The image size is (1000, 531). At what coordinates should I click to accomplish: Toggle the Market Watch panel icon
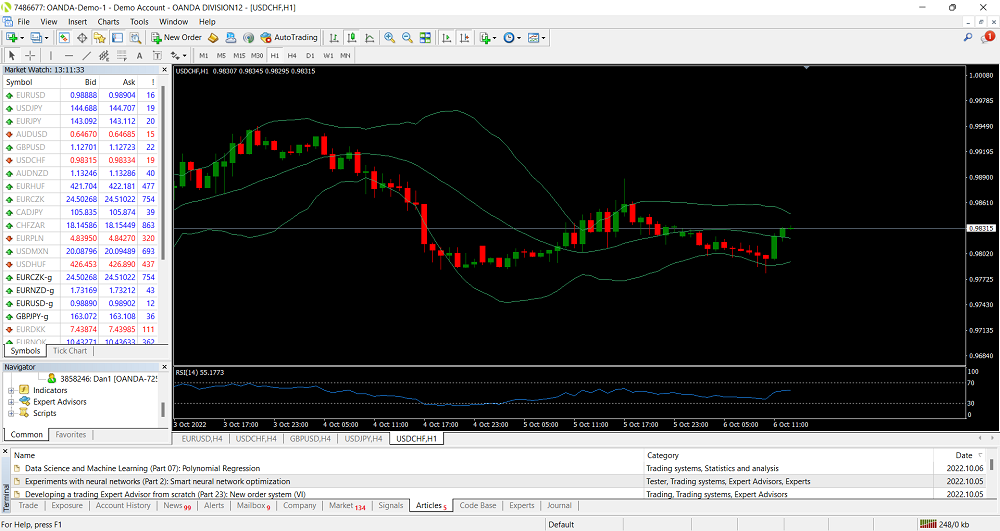click(x=64, y=38)
